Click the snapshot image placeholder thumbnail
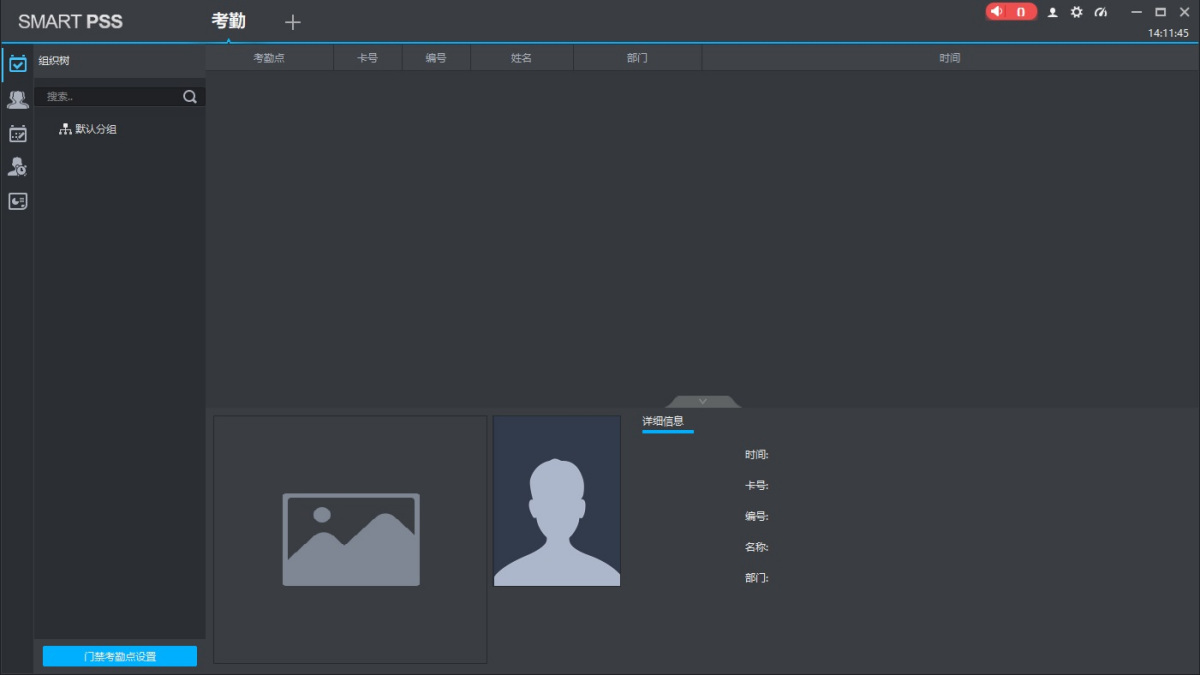The height and width of the screenshot is (675, 1200). click(350, 539)
